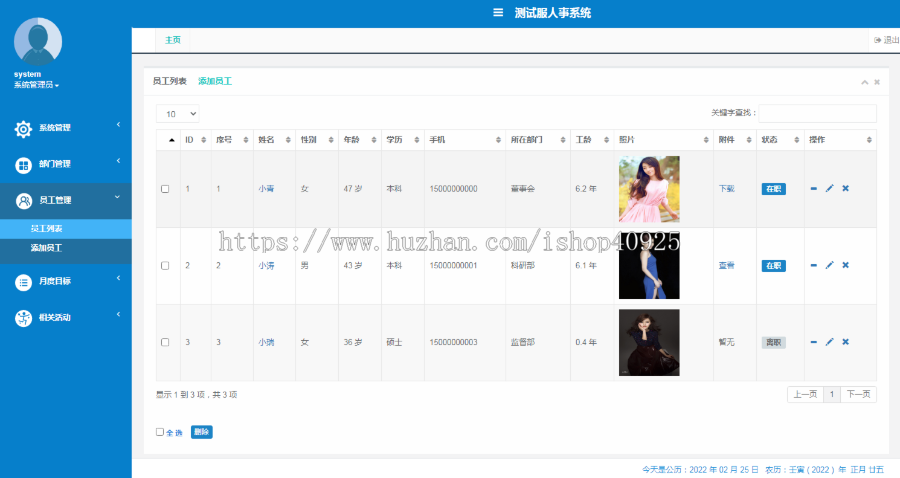Image resolution: width=900 pixels, height=478 pixels.
Task: Click 下载 attachment link for 小青
Action: 727,189
